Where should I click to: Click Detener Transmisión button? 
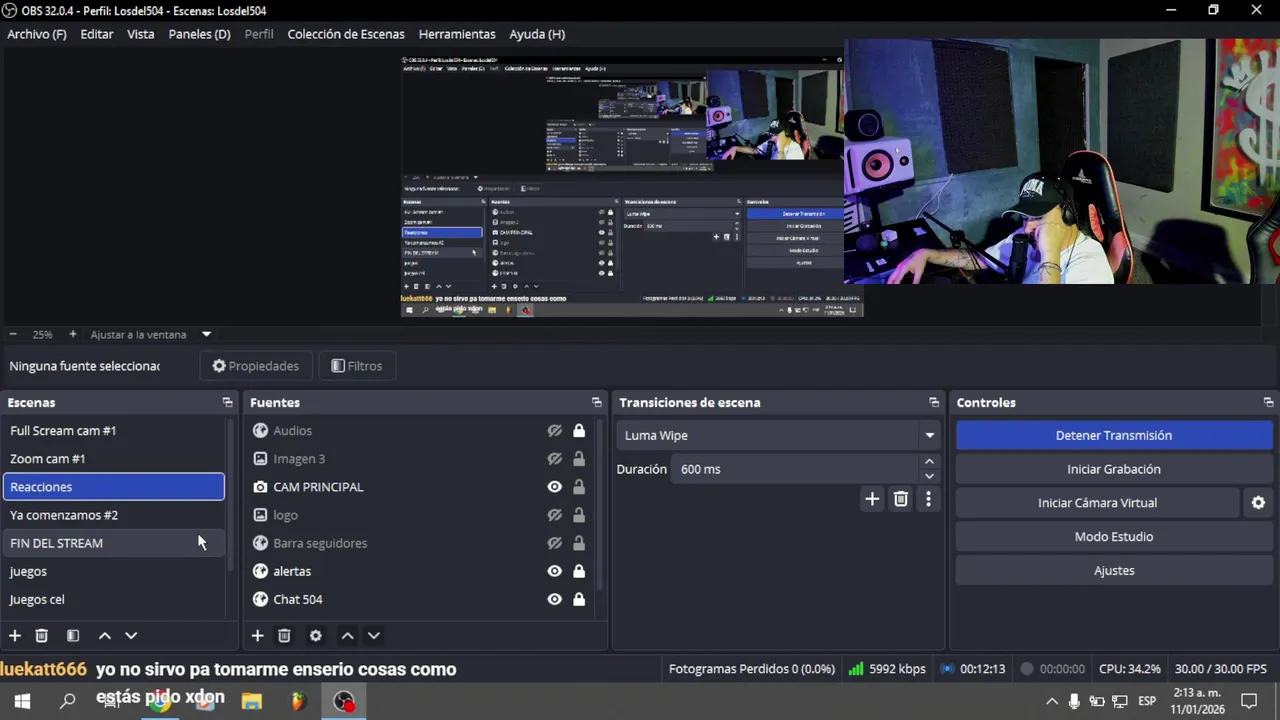click(1114, 435)
